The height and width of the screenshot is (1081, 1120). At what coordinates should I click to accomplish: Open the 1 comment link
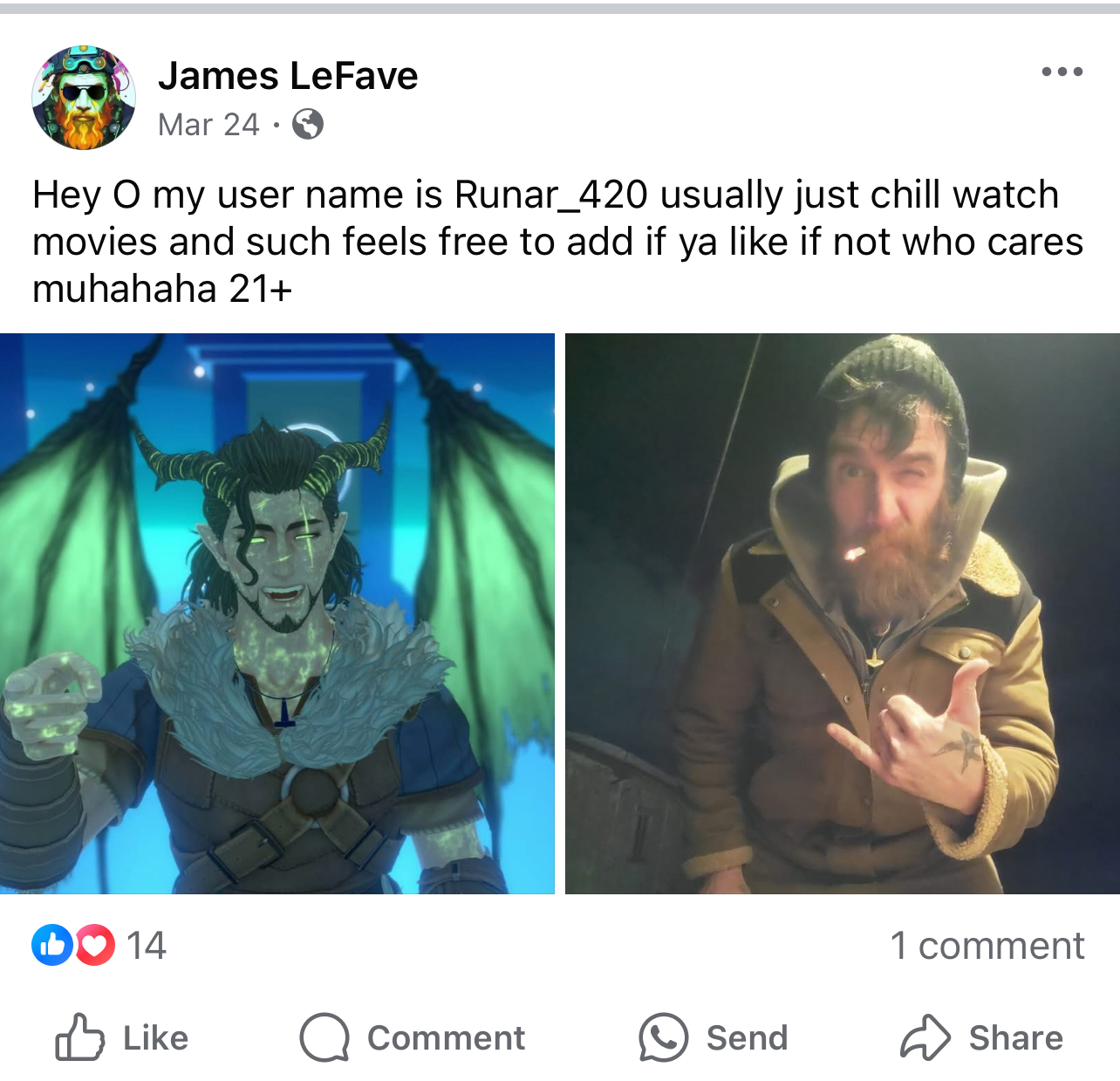(987, 946)
